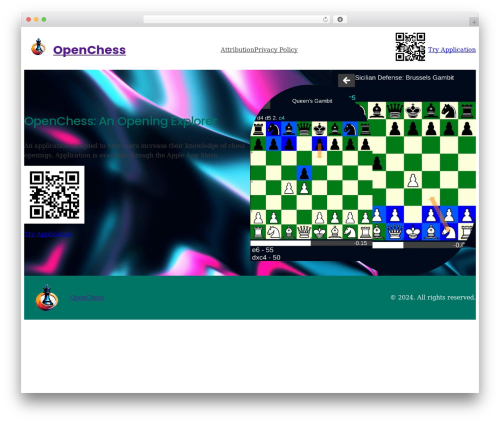This screenshot has height=423, width=500.
Task: Open the footer OpenChess link
Action: [x=87, y=297]
